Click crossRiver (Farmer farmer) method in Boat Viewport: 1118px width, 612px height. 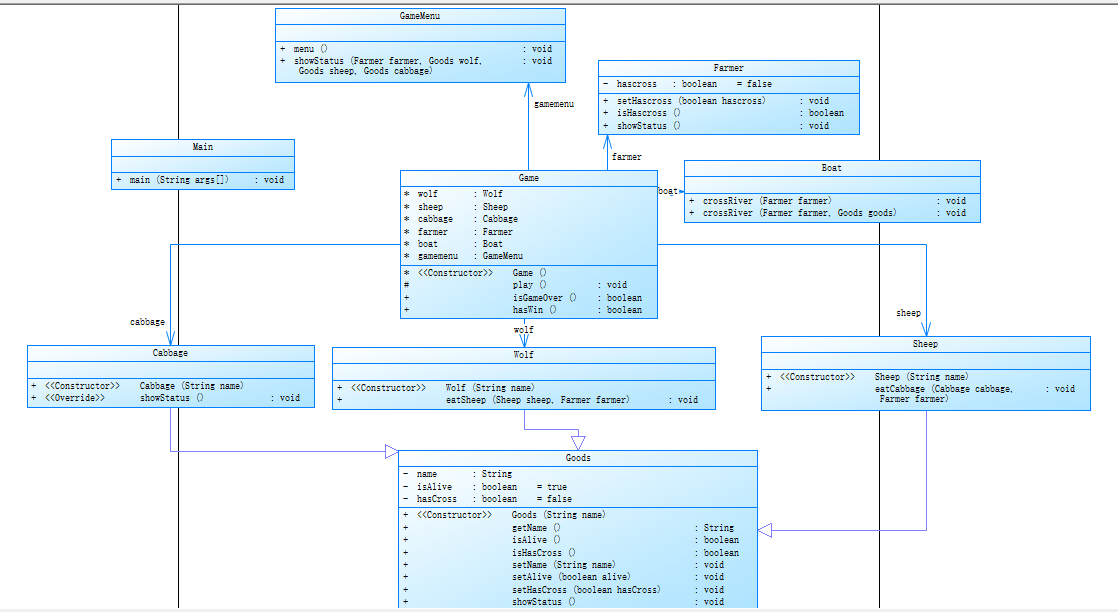827,200
